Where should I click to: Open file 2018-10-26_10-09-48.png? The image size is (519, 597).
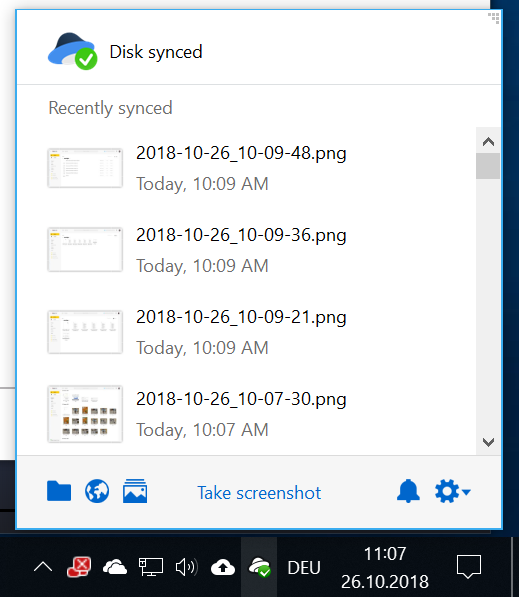[x=241, y=153]
